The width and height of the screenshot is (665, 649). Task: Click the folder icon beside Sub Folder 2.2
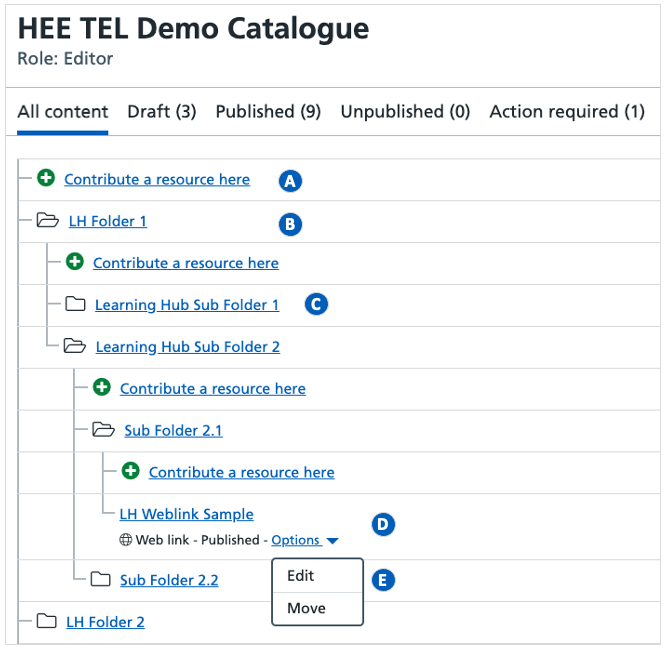click(x=101, y=579)
